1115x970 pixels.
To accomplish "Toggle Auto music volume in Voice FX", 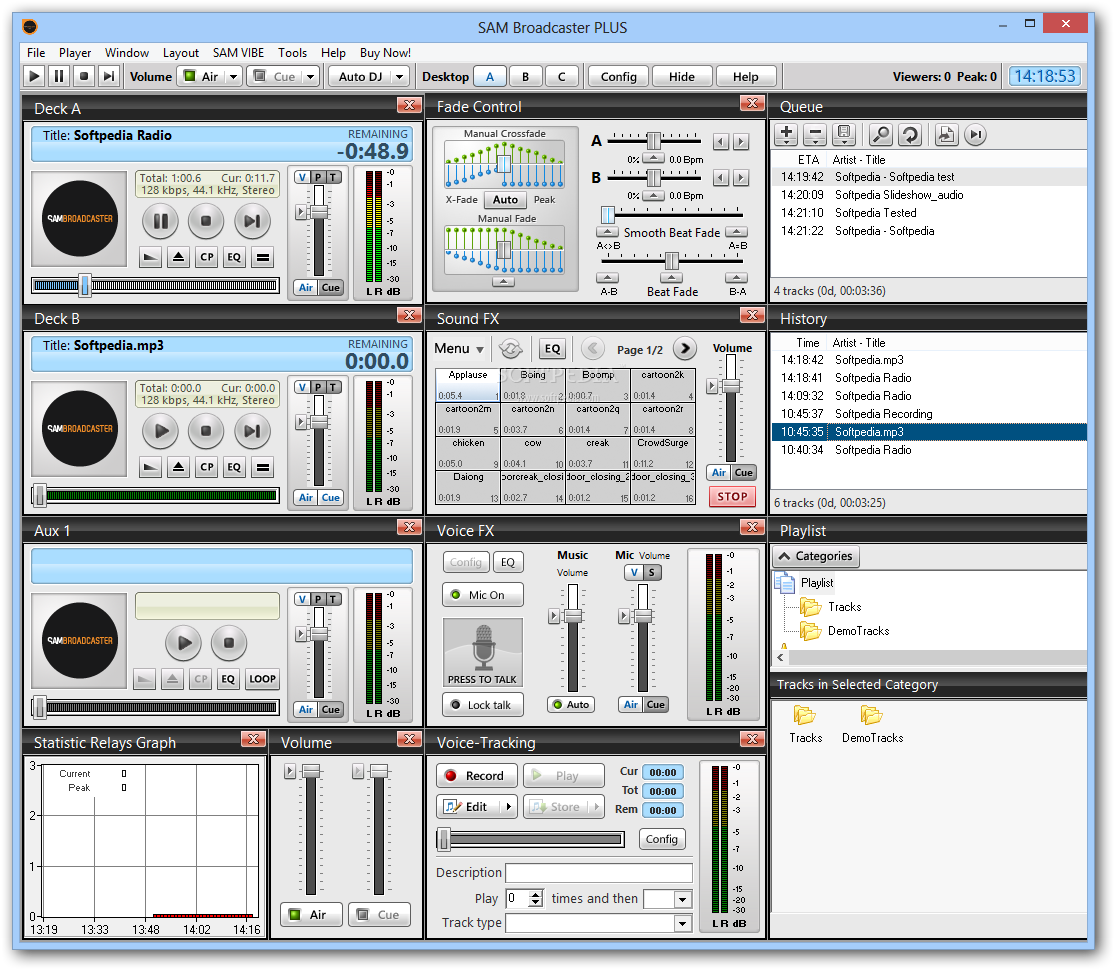I will tap(571, 705).
